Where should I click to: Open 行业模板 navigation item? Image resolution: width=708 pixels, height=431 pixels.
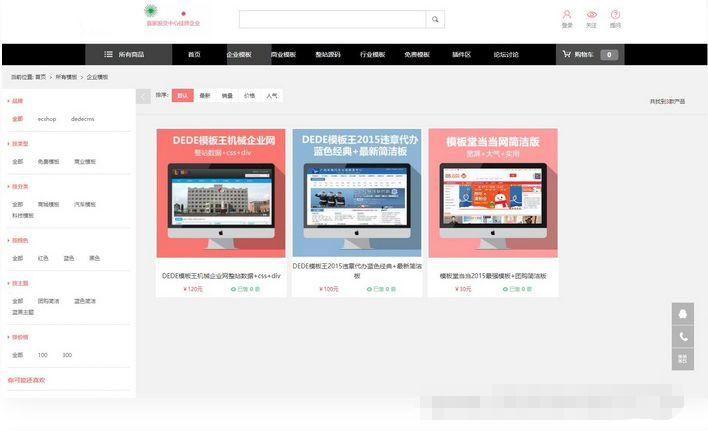click(x=373, y=55)
